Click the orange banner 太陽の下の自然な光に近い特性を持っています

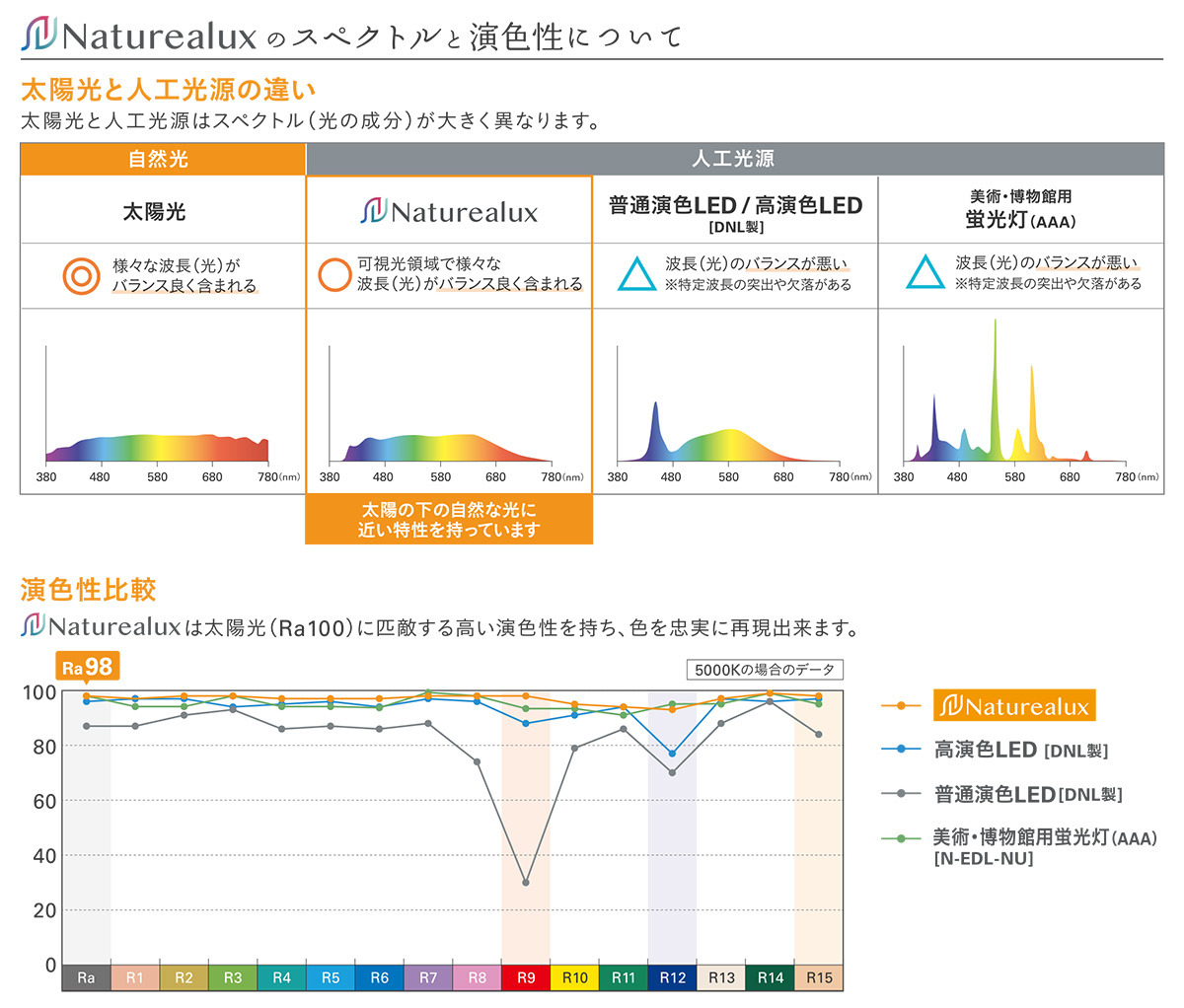449,519
